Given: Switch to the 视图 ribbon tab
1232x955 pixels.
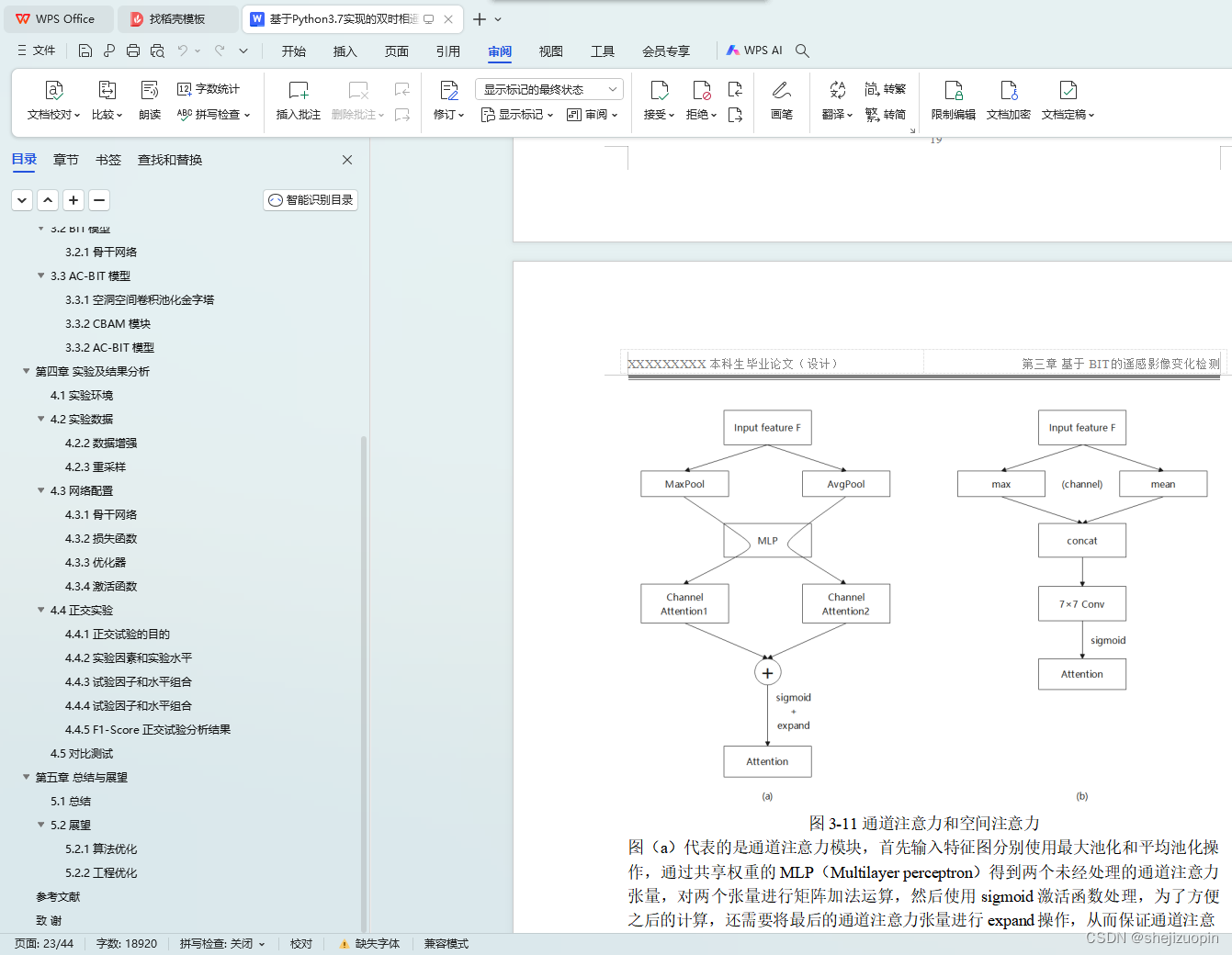Looking at the screenshot, I should pos(550,51).
